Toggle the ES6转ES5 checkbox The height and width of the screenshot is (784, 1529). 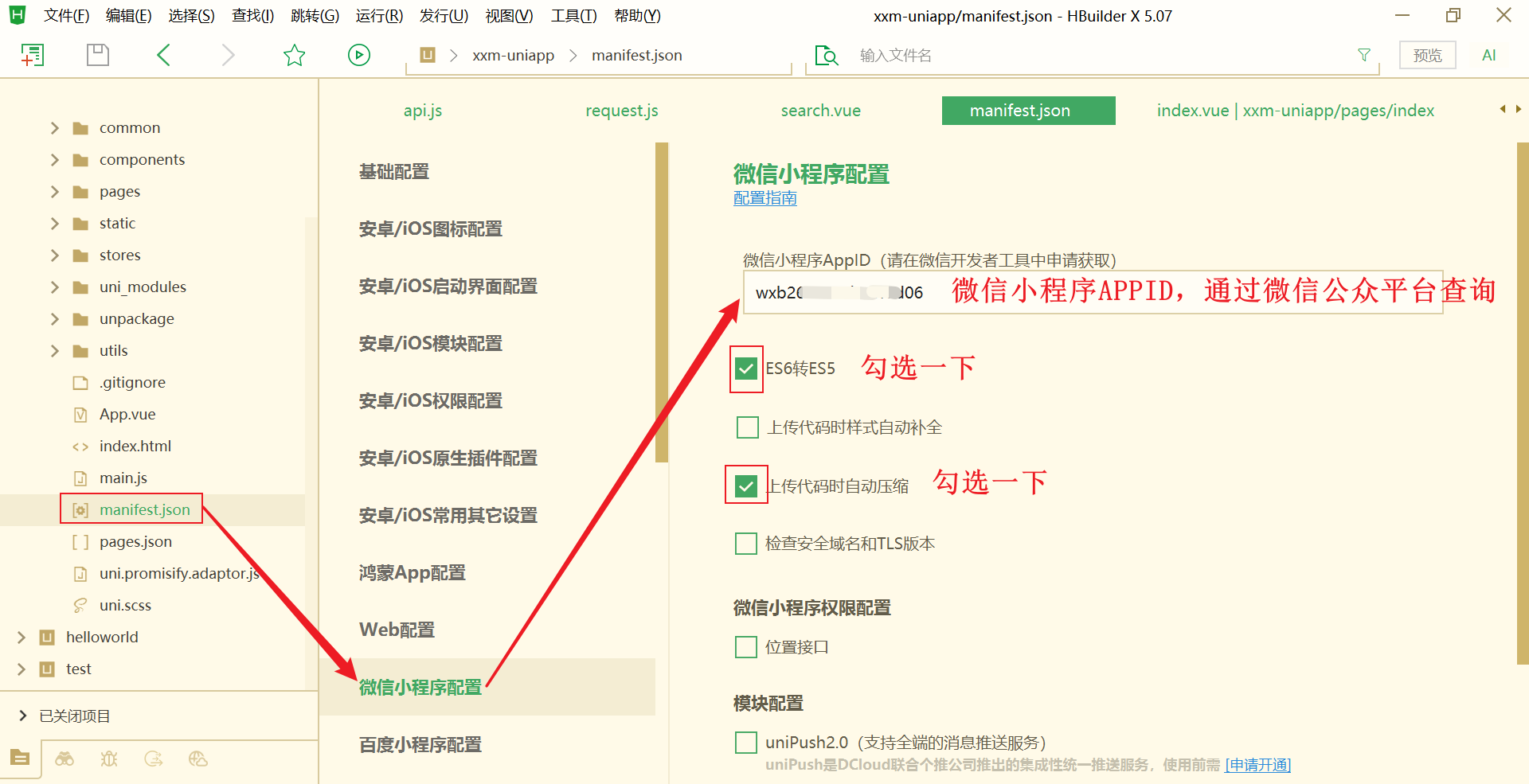coord(746,369)
